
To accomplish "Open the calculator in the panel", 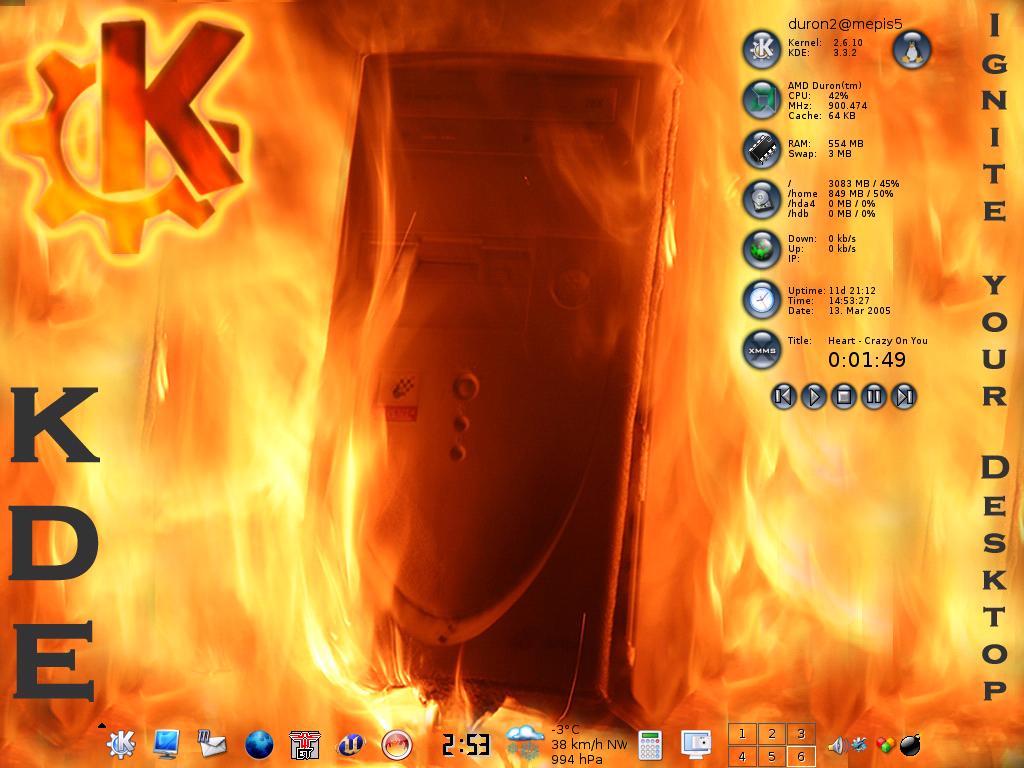I will tap(651, 744).
